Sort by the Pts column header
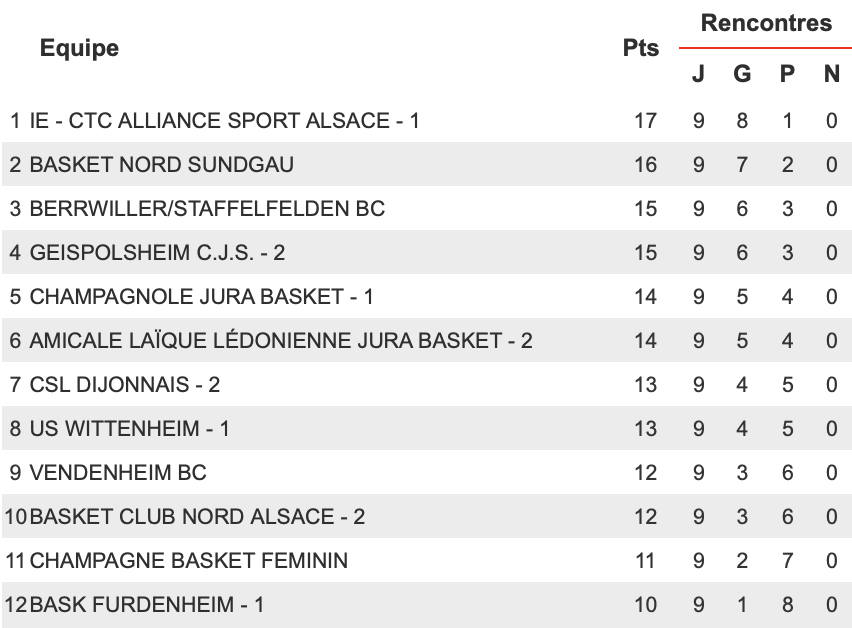This screenshot has width=852, height=628. coord(641,48)
